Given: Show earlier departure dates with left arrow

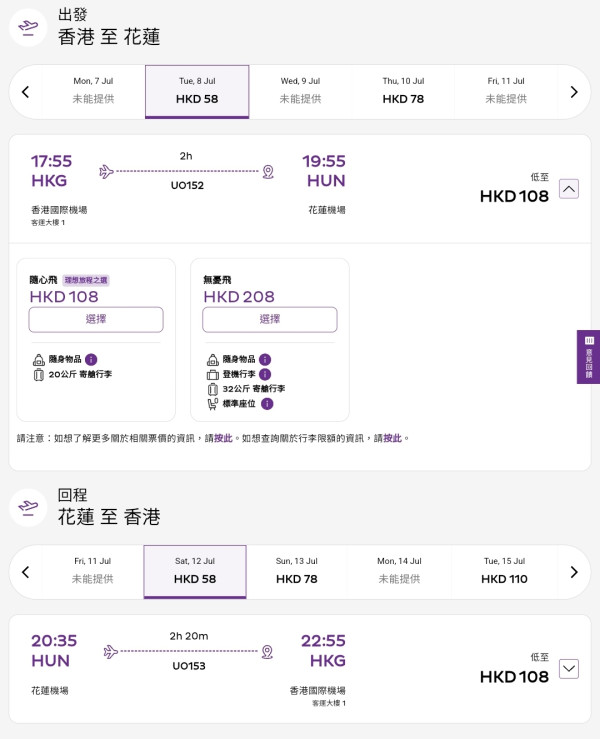Looking at the screenshot, I should point(25,92).
